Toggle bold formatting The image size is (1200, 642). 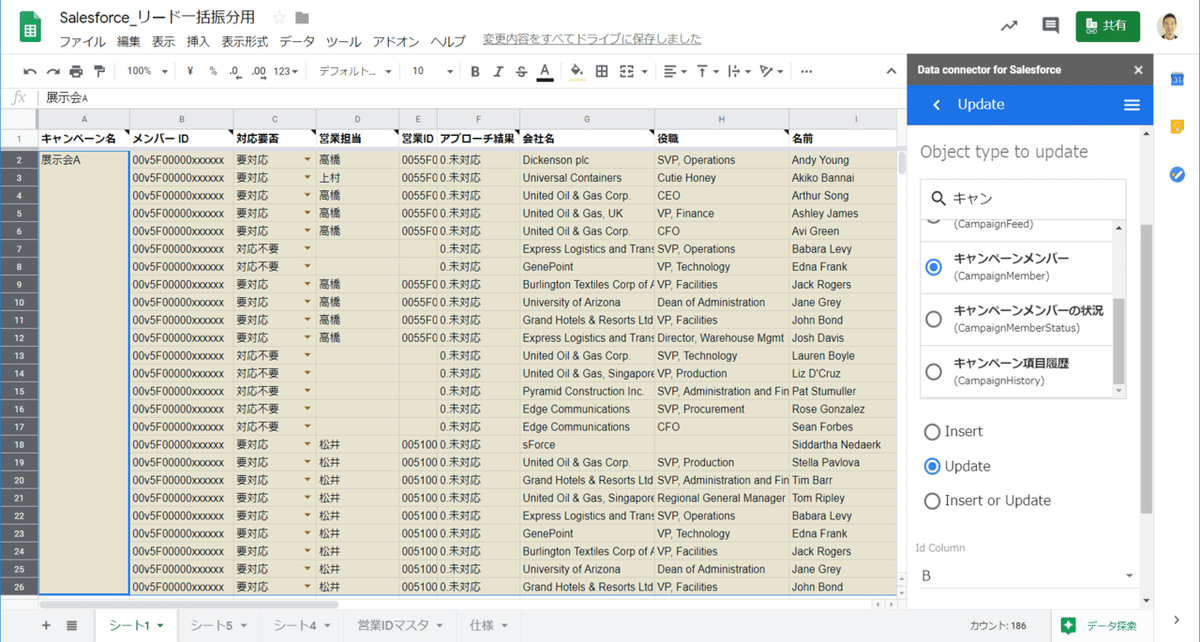pyautogui.click(x=475, y=72)
